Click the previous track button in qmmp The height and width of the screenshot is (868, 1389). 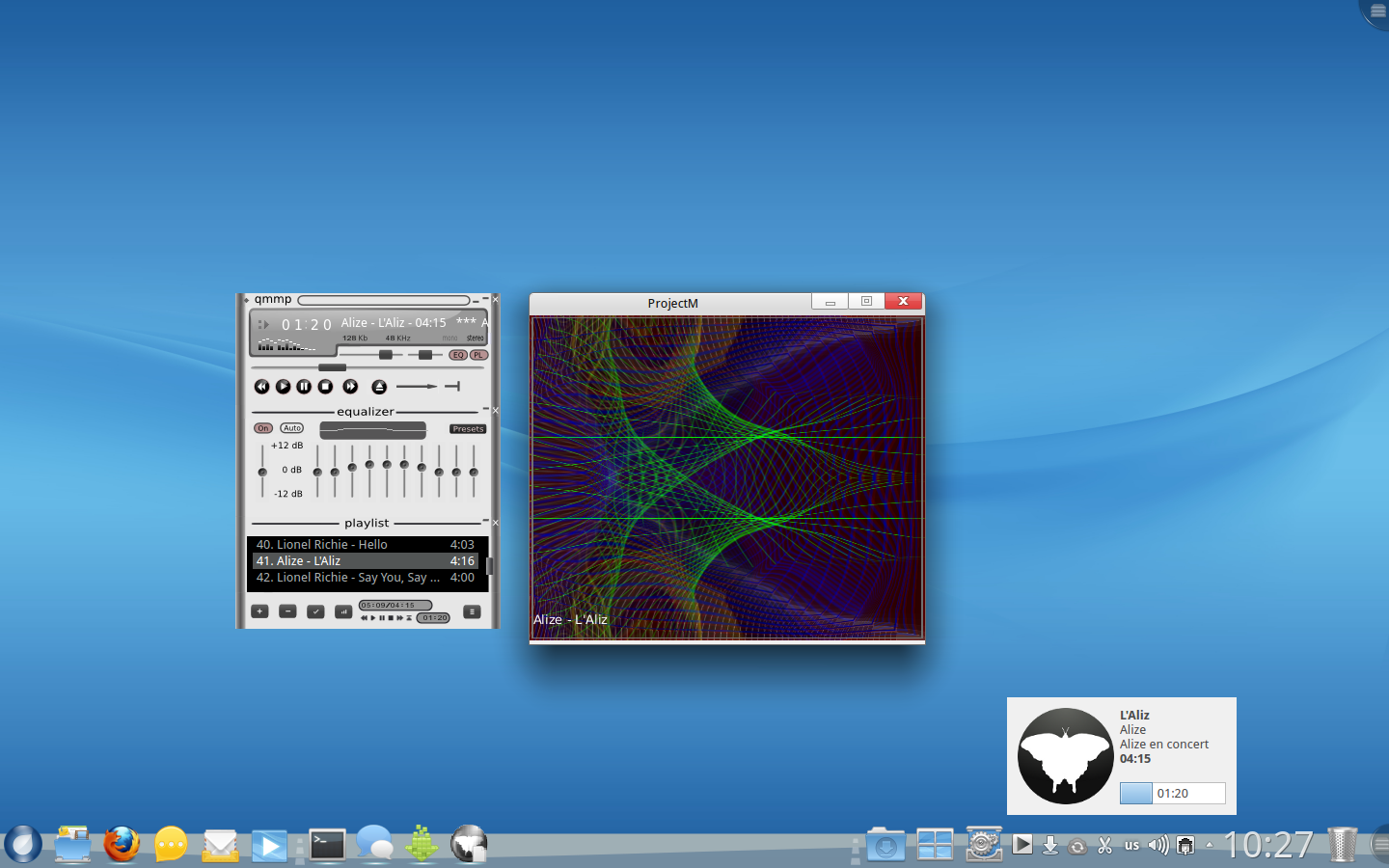coord(261,387)
